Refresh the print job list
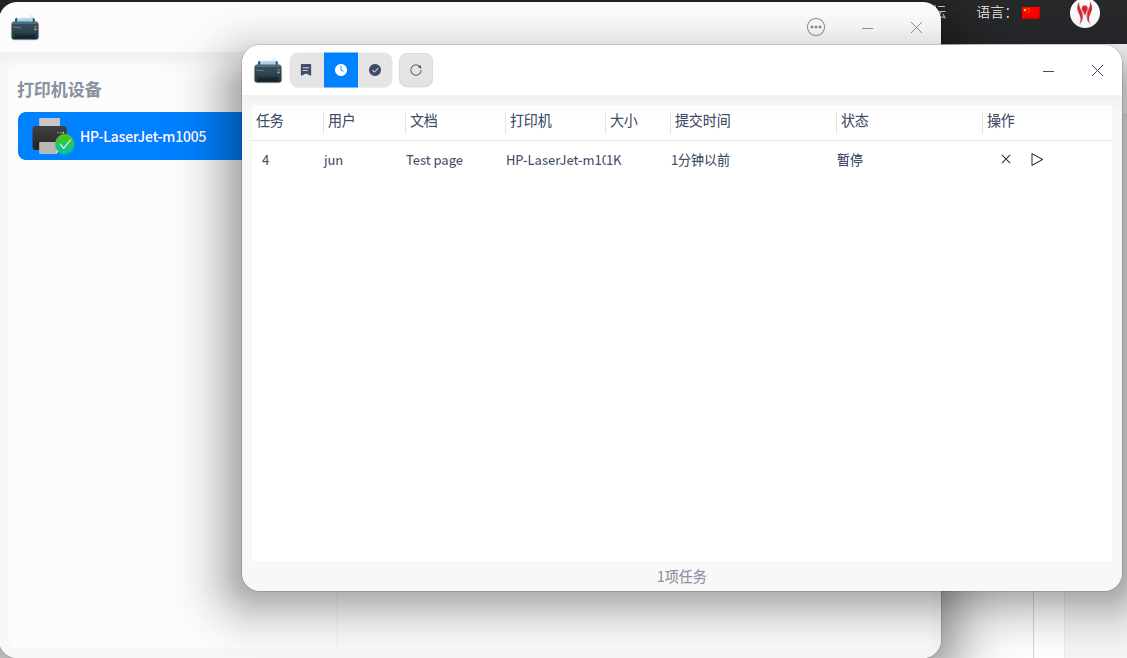The width and height of the screenshot is (1127, 658). click(416, 70)
